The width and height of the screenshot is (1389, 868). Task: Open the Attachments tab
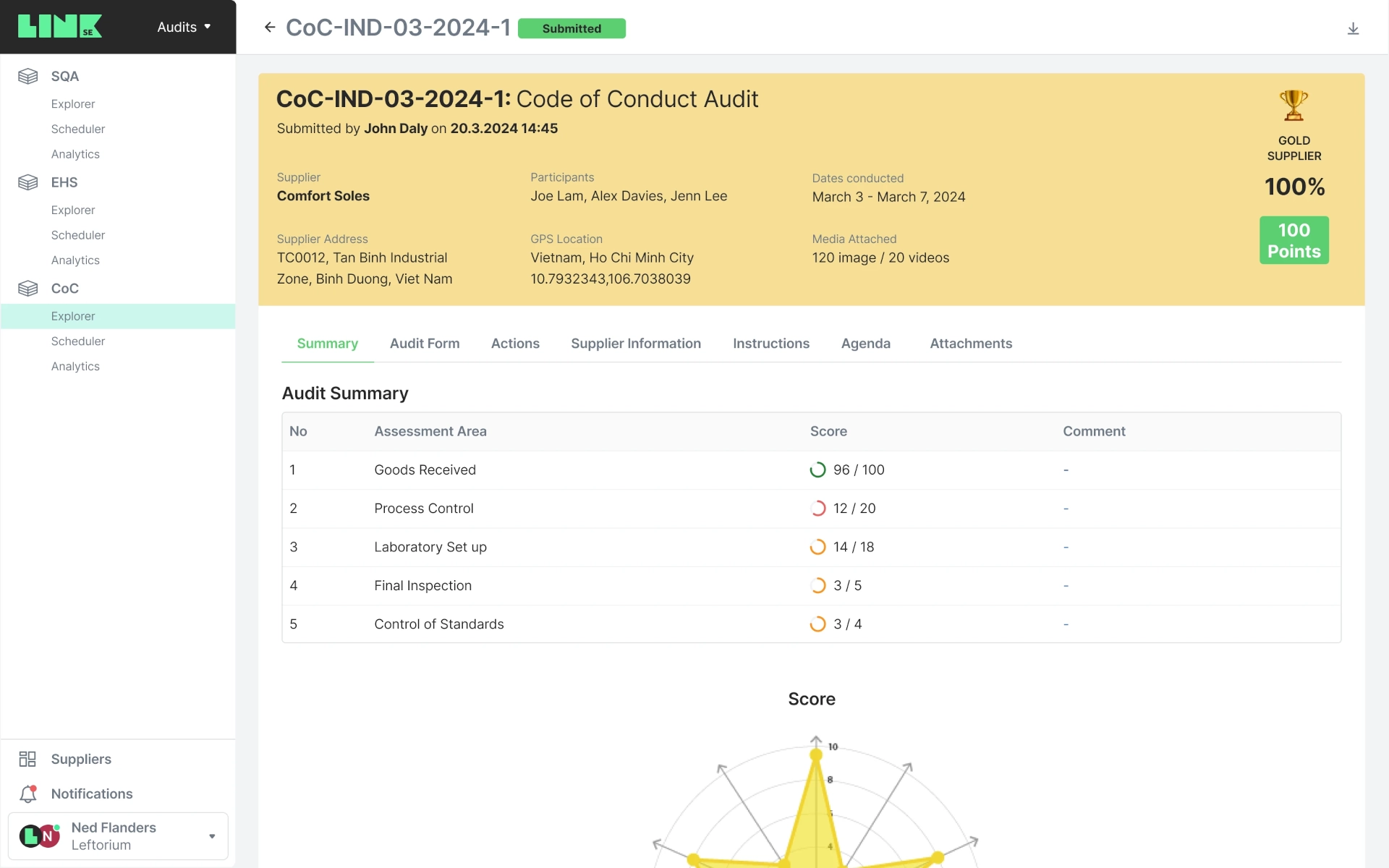(971, 344)
